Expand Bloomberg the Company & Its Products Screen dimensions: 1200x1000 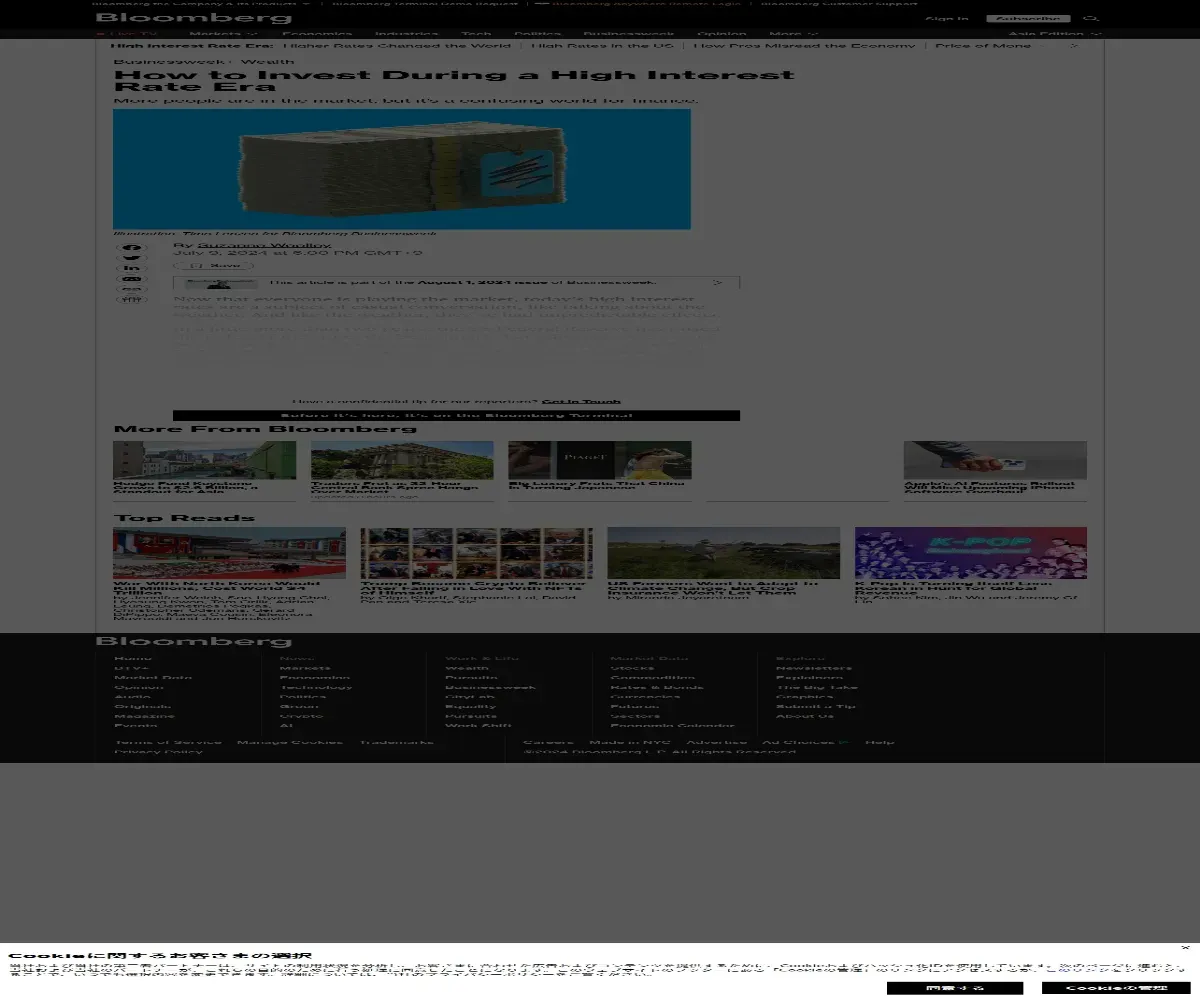202,3
